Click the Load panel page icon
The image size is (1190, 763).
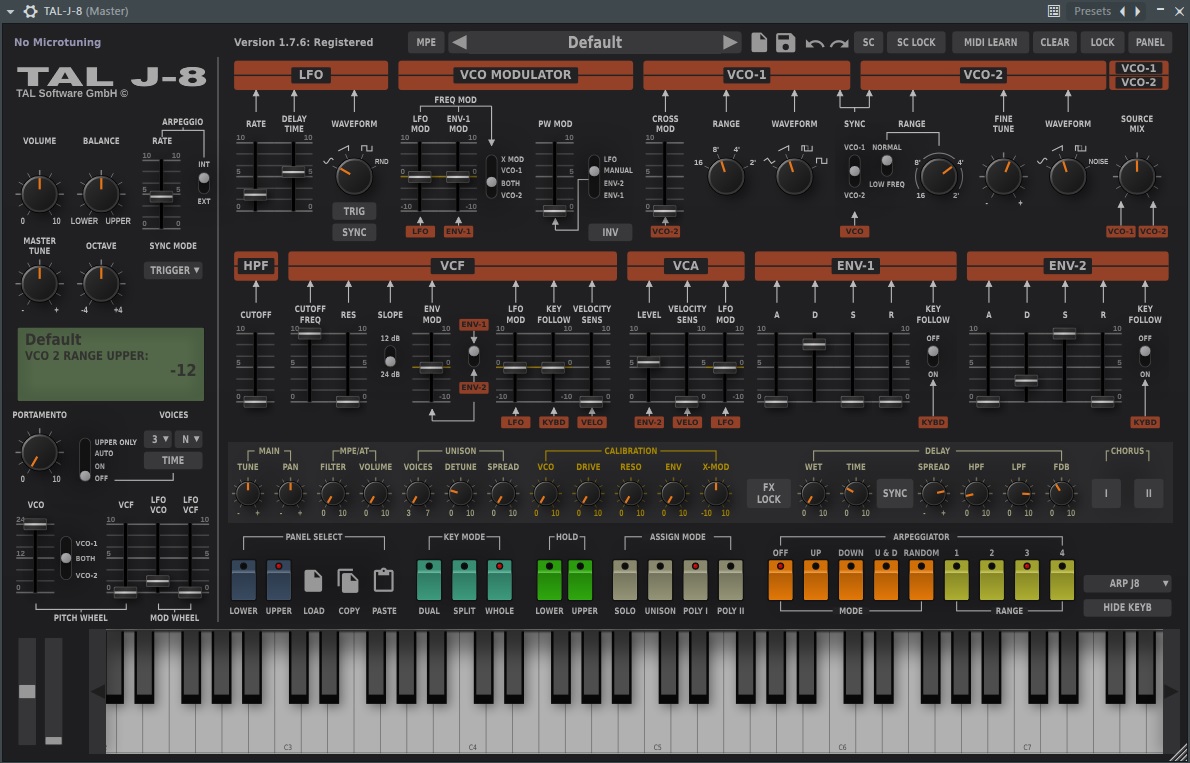(x=313, y=581)
